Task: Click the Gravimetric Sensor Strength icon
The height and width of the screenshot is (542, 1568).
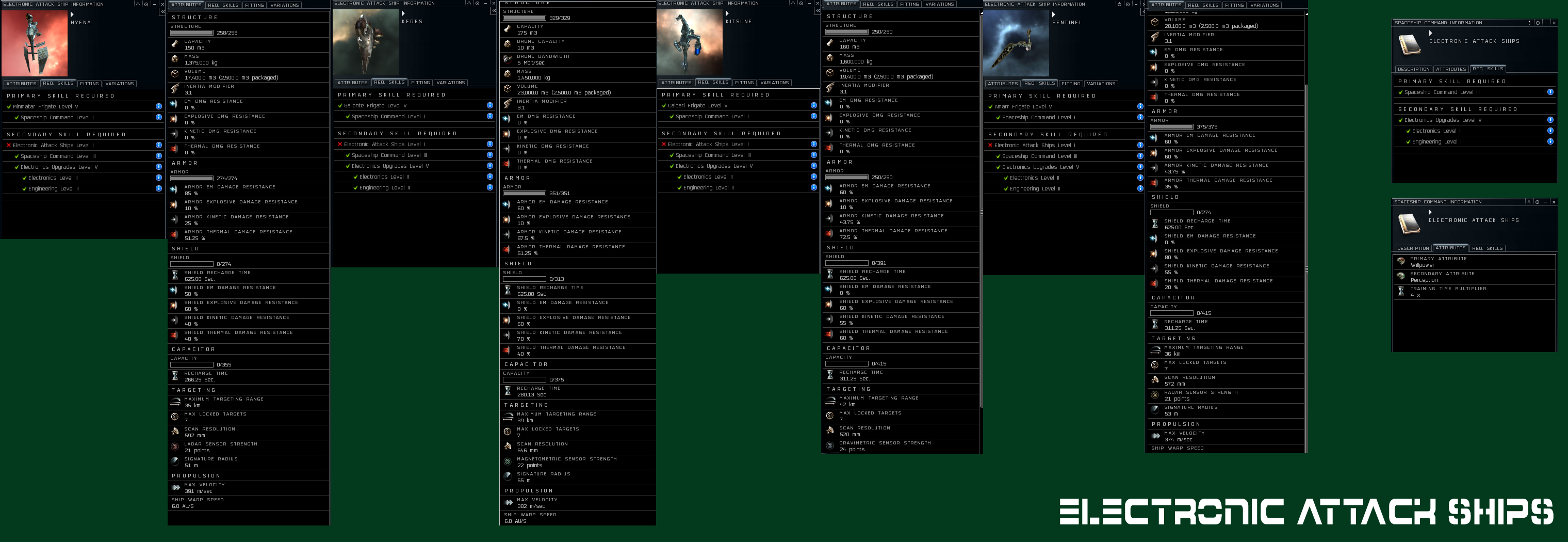Action: [x=830, y=446]
